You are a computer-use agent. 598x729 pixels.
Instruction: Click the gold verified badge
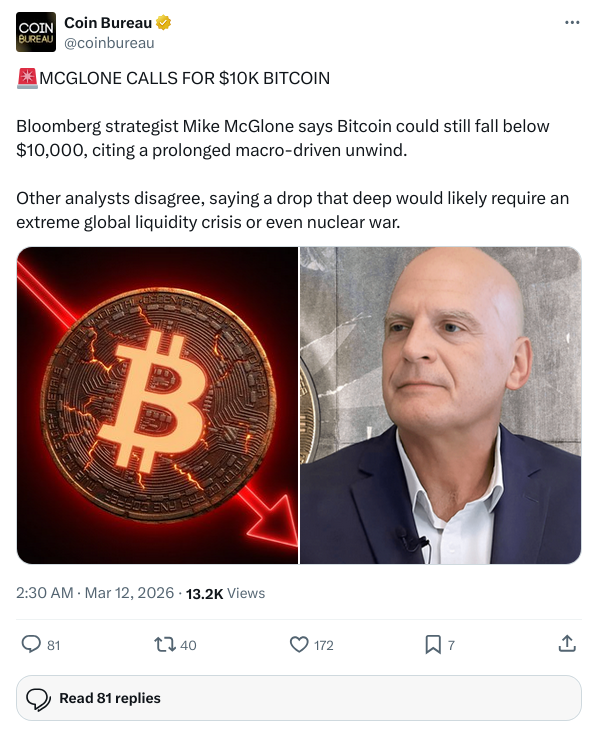(x=163, y=22)
